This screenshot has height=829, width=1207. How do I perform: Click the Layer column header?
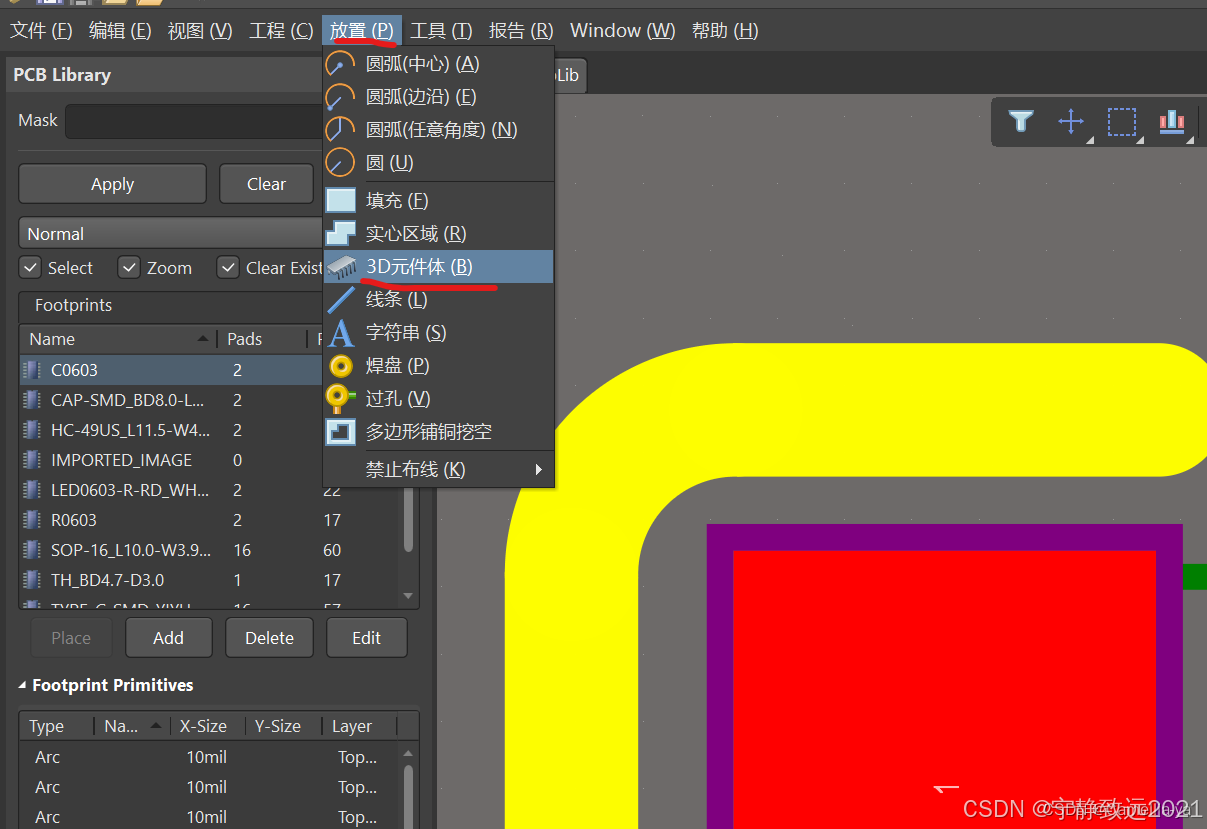(359, 726)
